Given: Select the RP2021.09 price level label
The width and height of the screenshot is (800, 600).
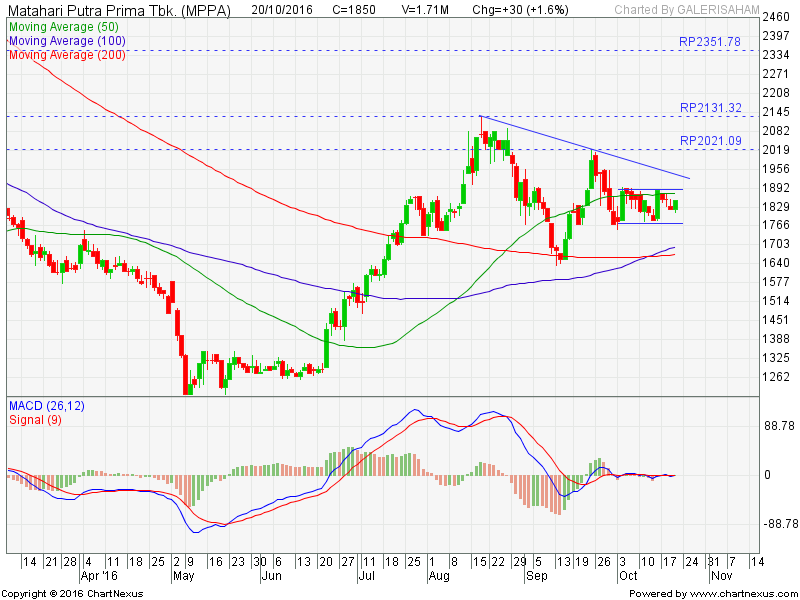Looking at the screenshot, I should 709,141.
